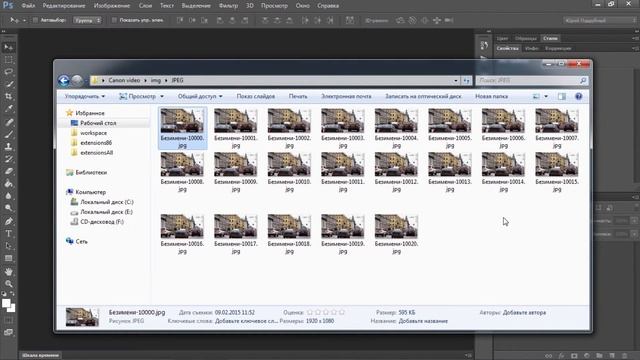
Task: Select the Crop tool
Action: (x=9, y=96)
